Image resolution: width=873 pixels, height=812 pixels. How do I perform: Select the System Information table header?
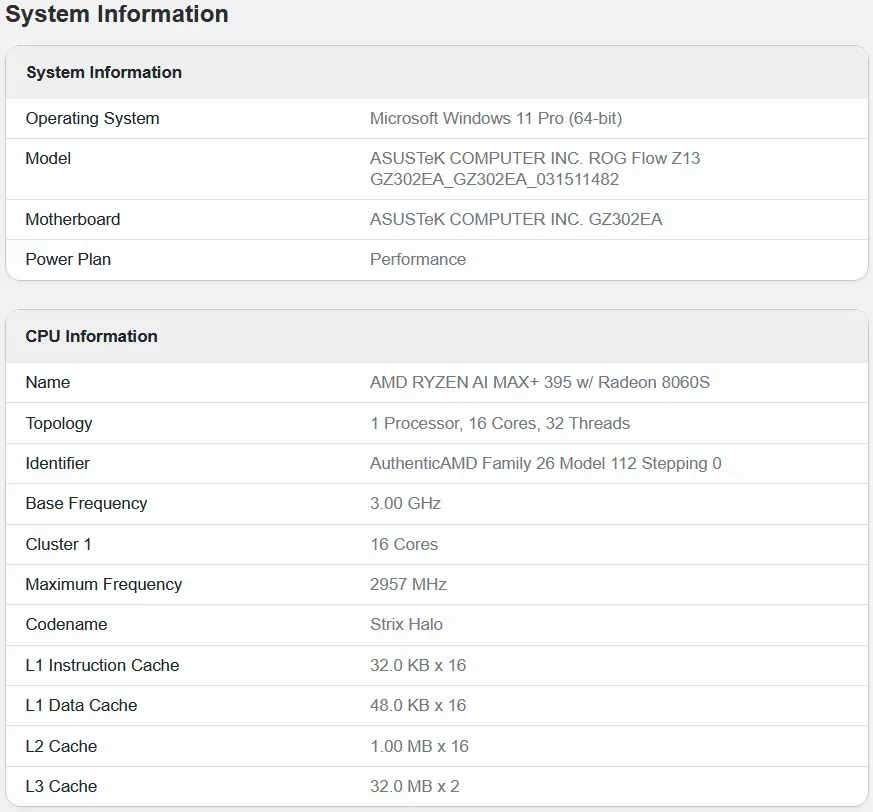coord(104,72)
